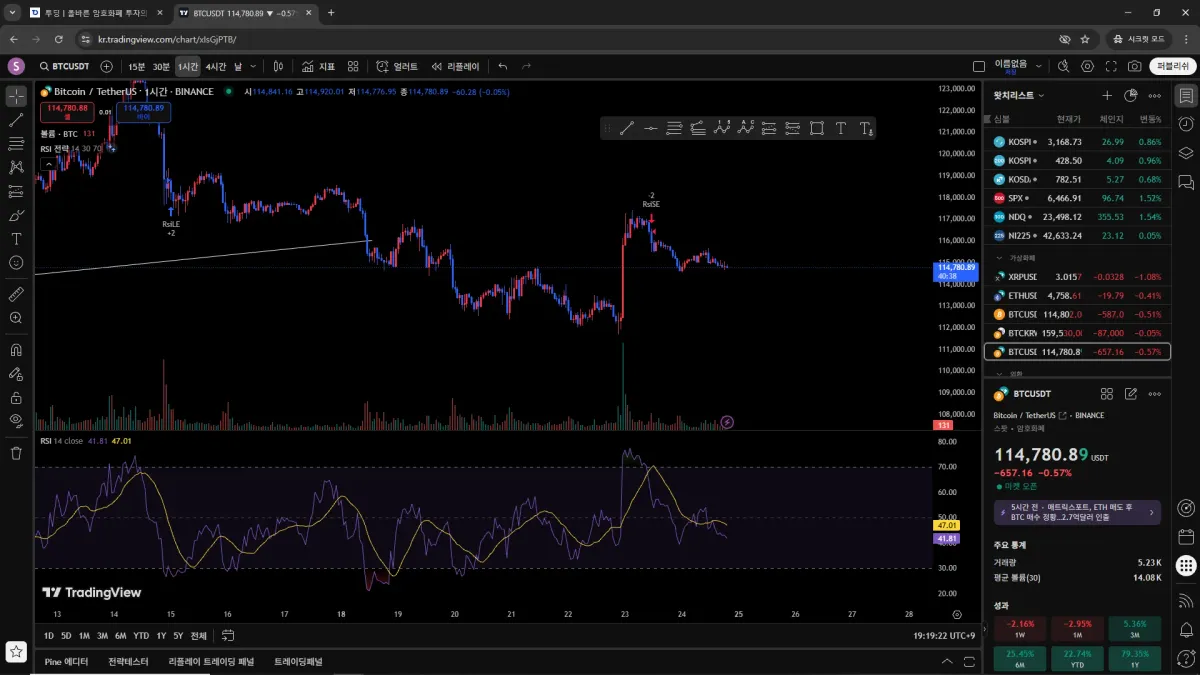The width and height of the screenshot is (1200, 675).
Task: Open the time interval dropdown arrow
Action: coord(253,66)
